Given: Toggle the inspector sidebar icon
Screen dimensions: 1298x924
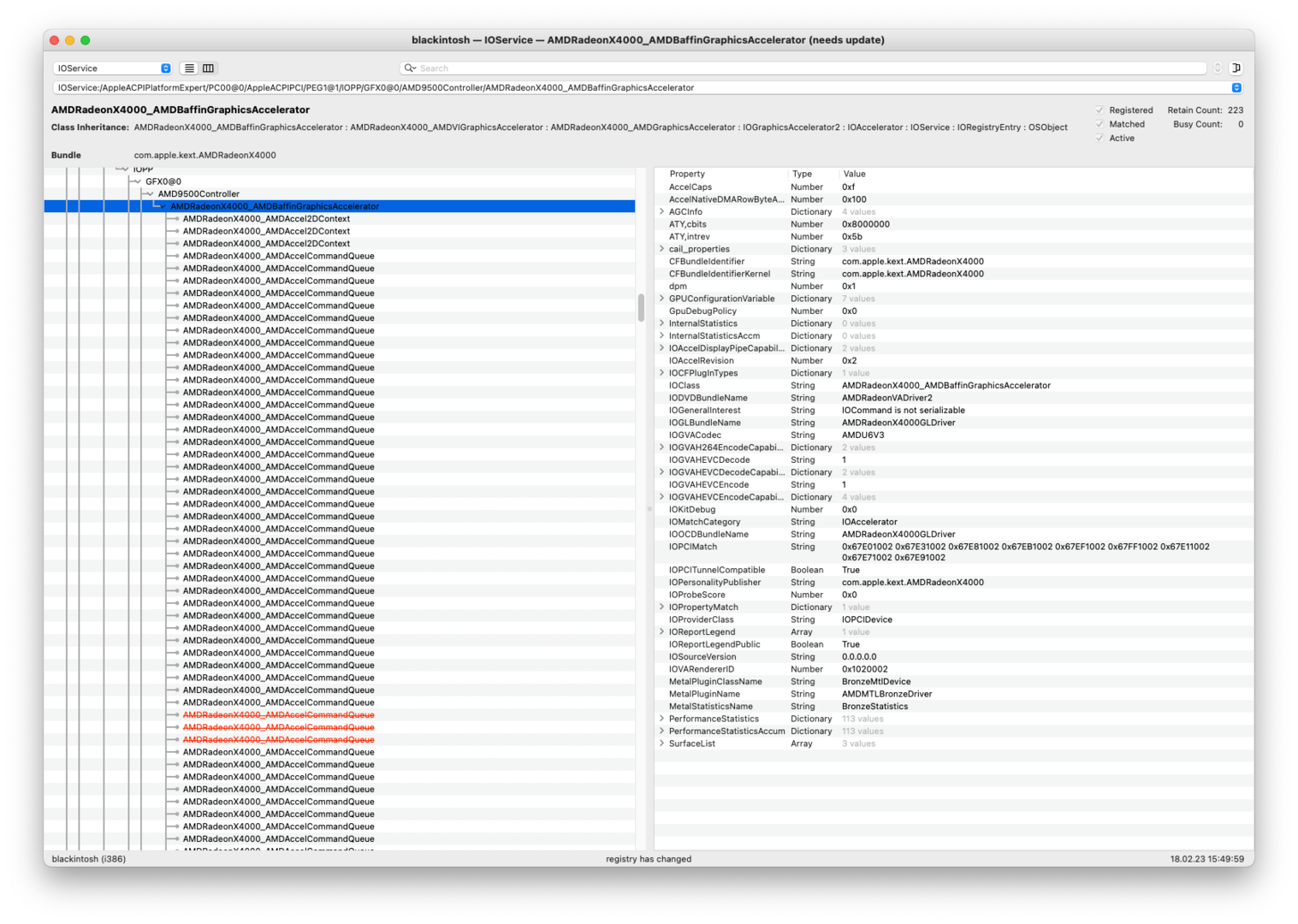Looking at the screenshot, I should 1236,68.
